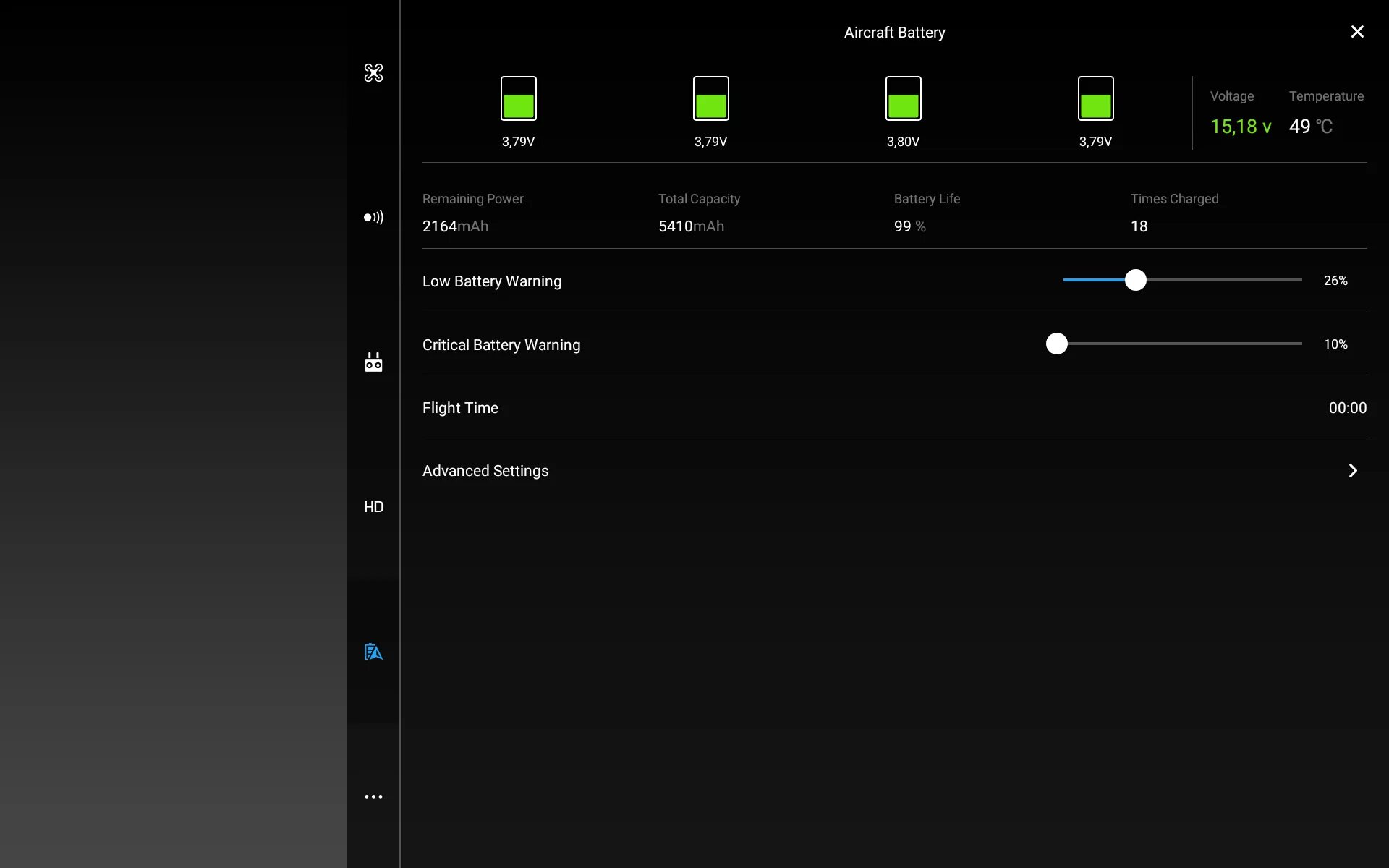Select the aircraft battery settings tab

click(373, 652)
